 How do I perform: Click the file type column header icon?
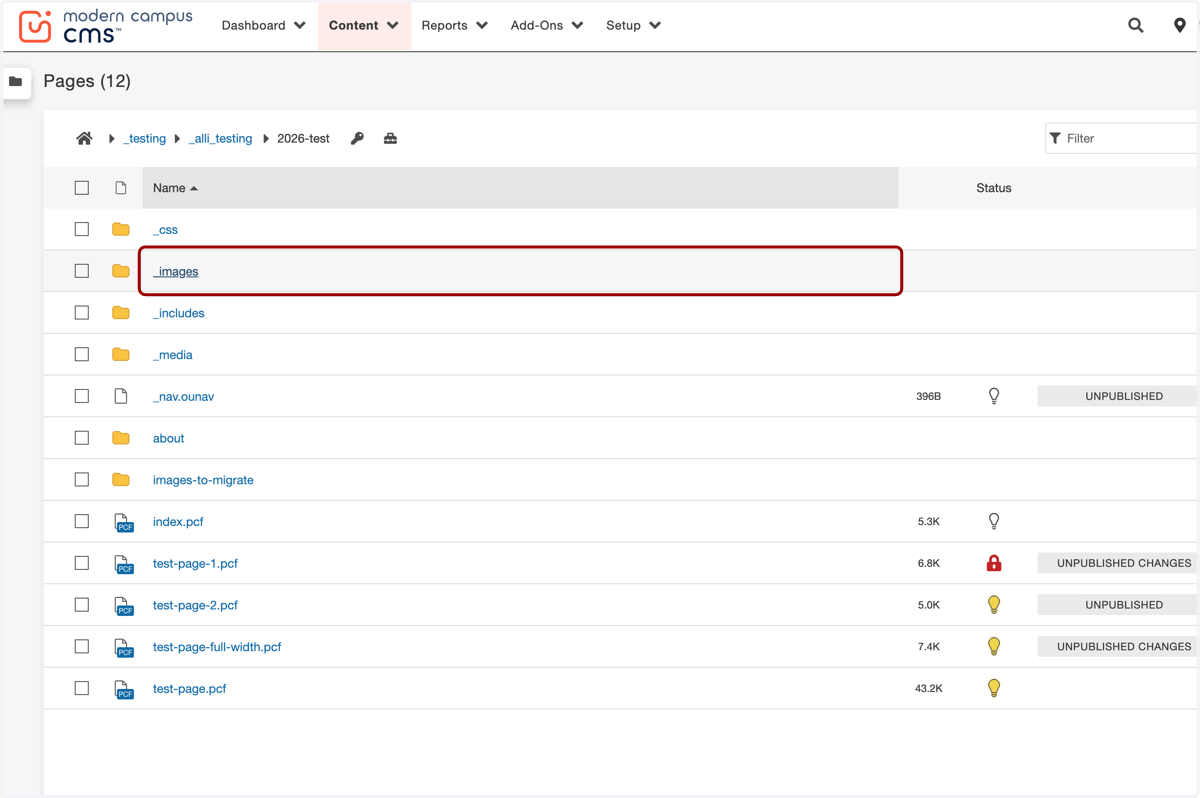[x=121, y=188]
